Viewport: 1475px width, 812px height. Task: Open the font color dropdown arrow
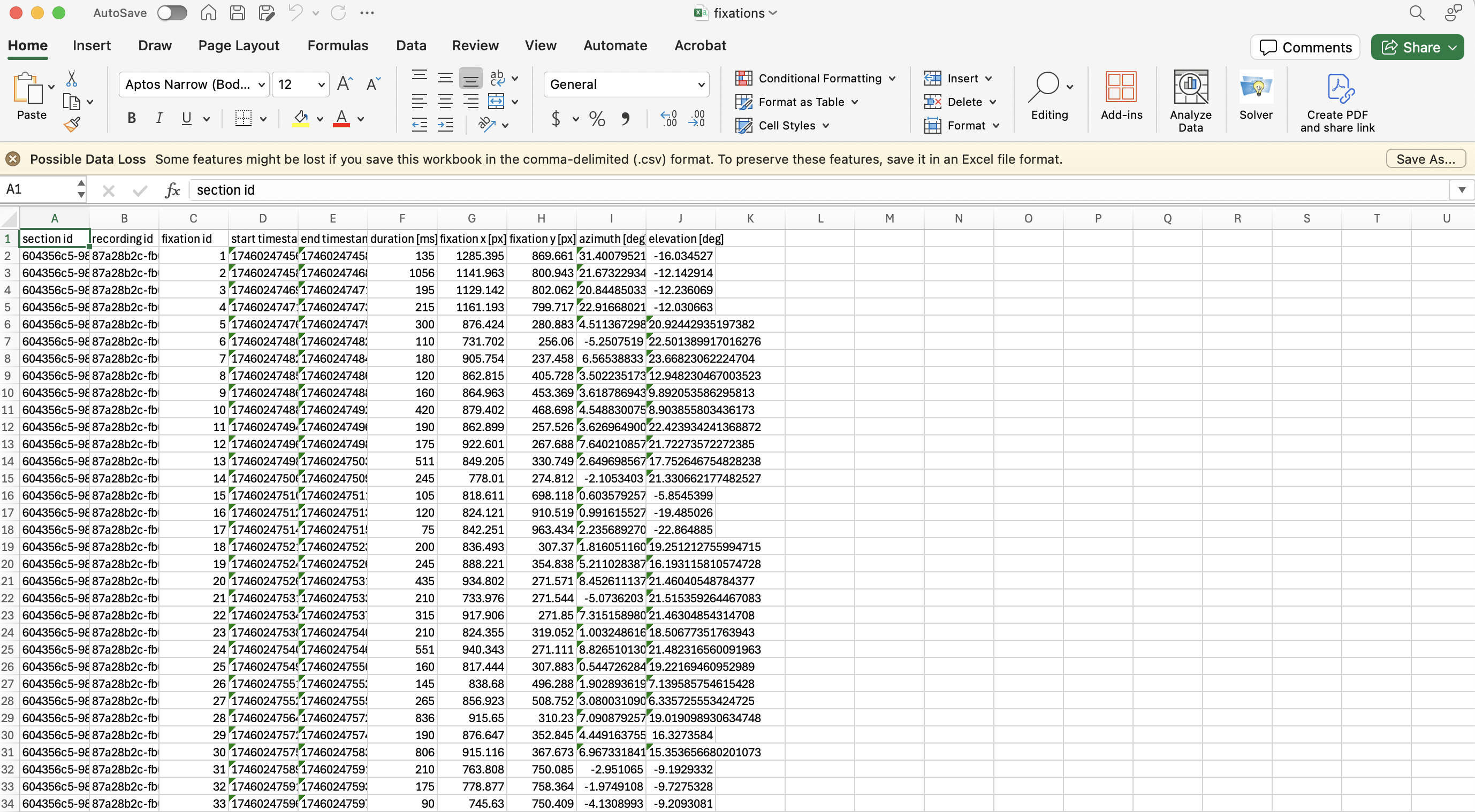[x=361, y=119]
